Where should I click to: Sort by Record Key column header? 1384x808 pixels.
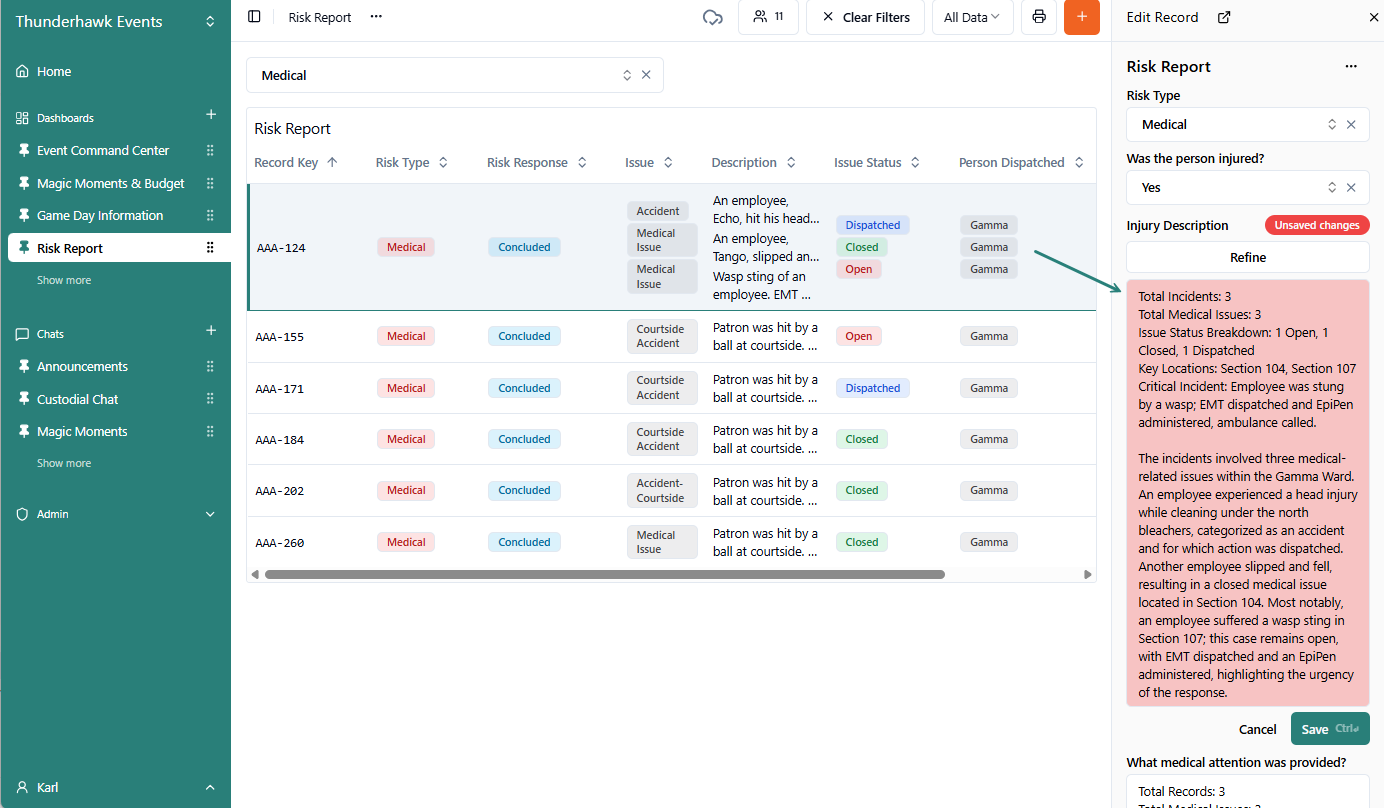pyautogui.click(x=295, y=162)
